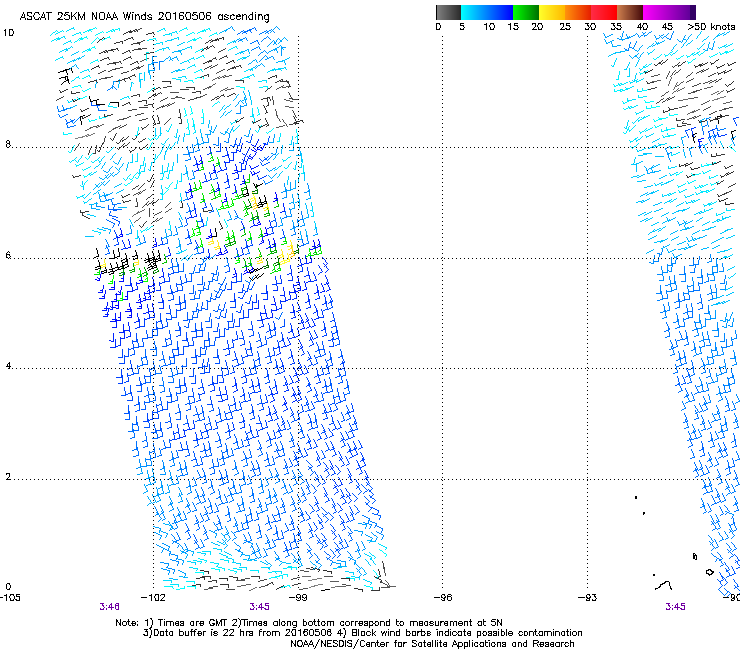The width and height of the screenshot is (740, 650).
Task: Click the longitude axis label '-102'
Action: coord(153,598)
